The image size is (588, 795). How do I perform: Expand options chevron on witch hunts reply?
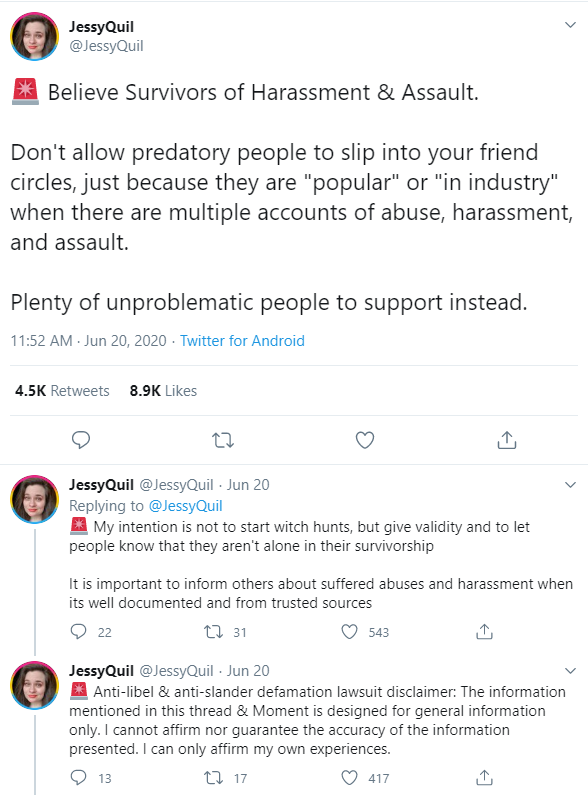pos(570,485)
